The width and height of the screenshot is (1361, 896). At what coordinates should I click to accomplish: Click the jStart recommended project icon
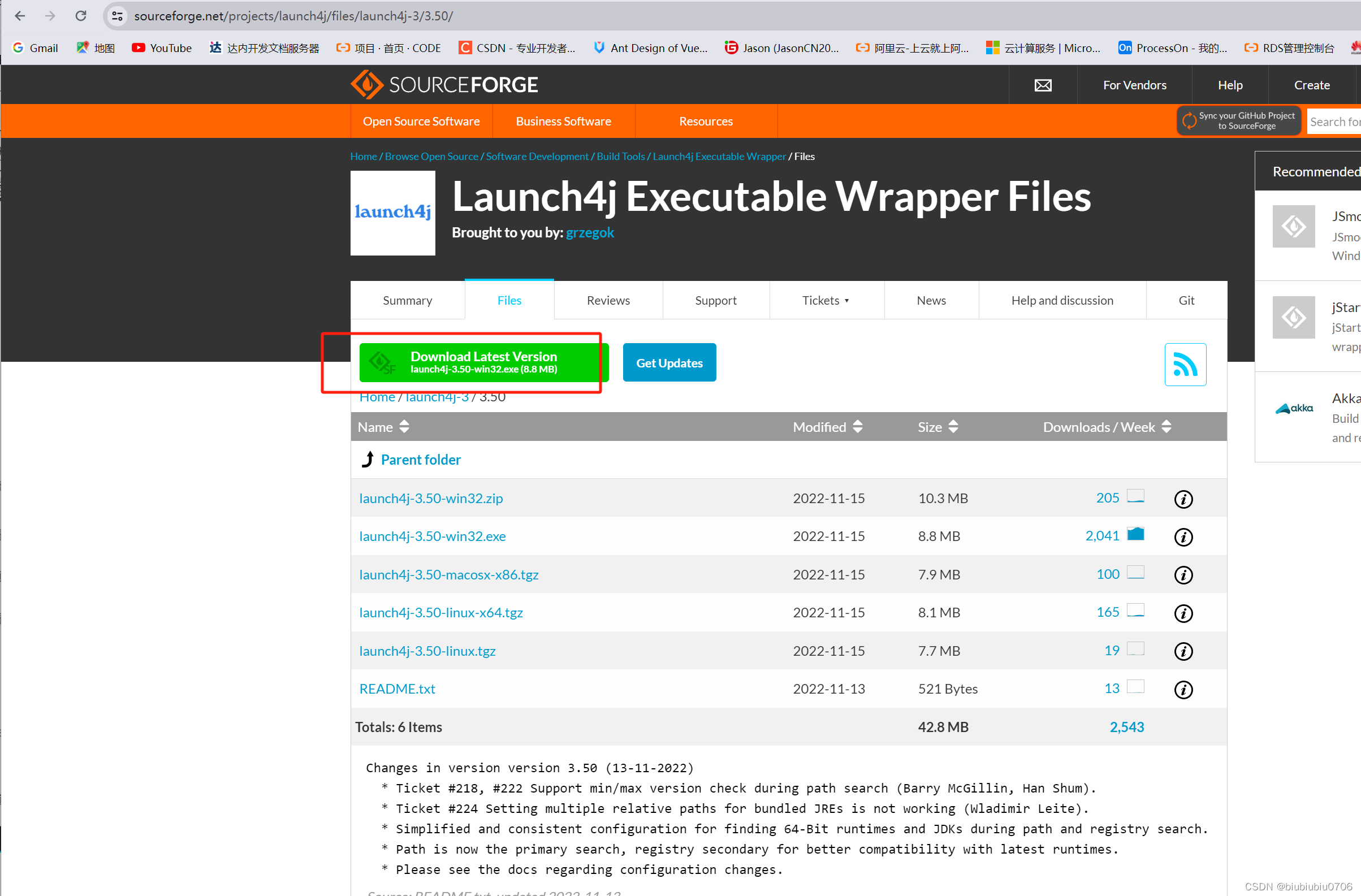pyautogui.click(x=1294, y=317)
